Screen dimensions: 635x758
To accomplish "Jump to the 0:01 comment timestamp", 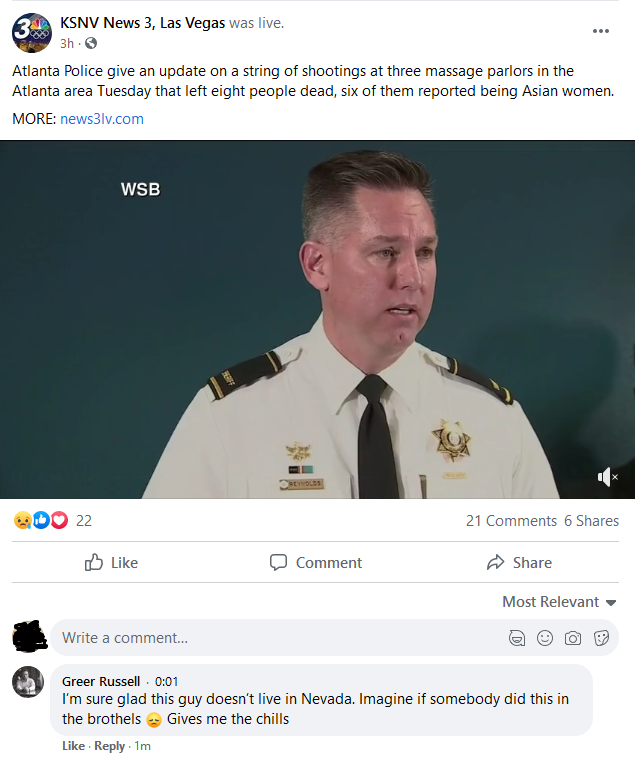I will (167, 682).
